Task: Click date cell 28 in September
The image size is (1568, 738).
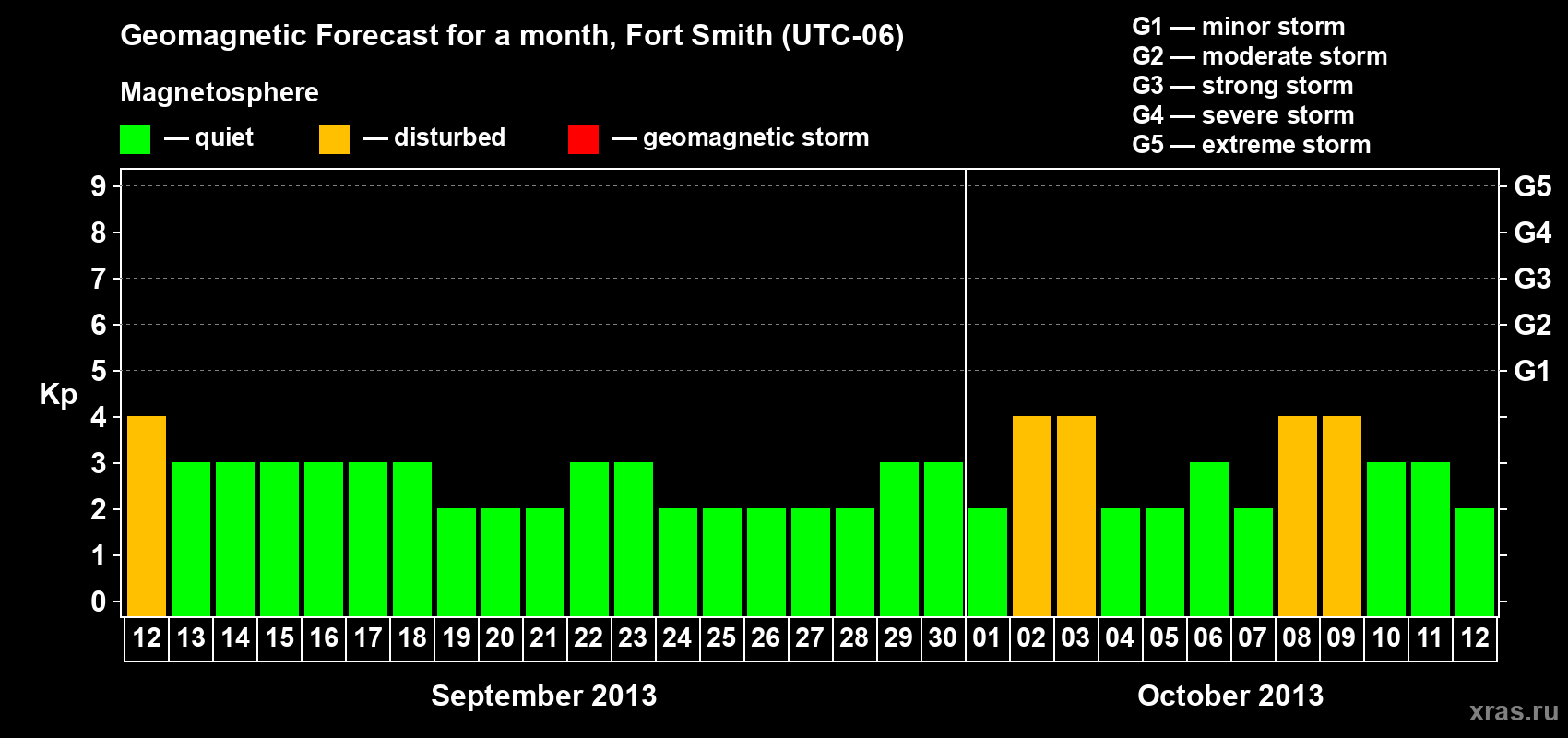Action: [855, 638]
